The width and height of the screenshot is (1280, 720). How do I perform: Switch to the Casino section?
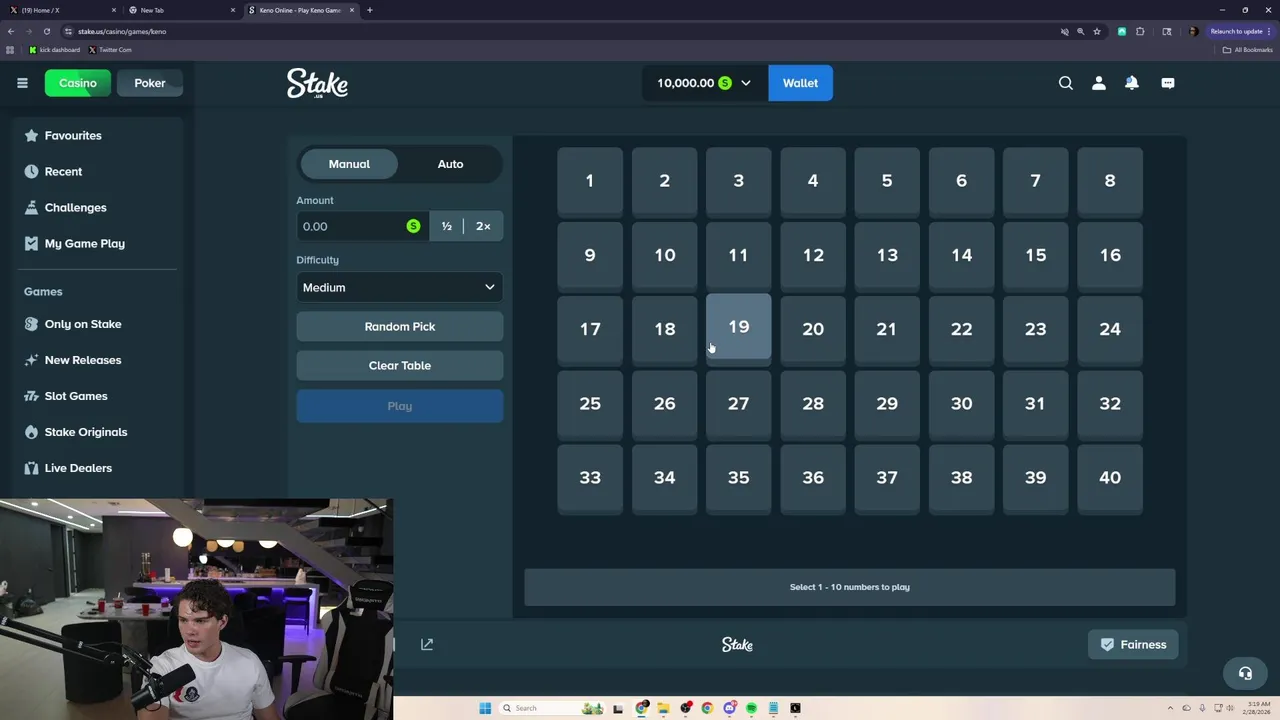pos(77,83)
